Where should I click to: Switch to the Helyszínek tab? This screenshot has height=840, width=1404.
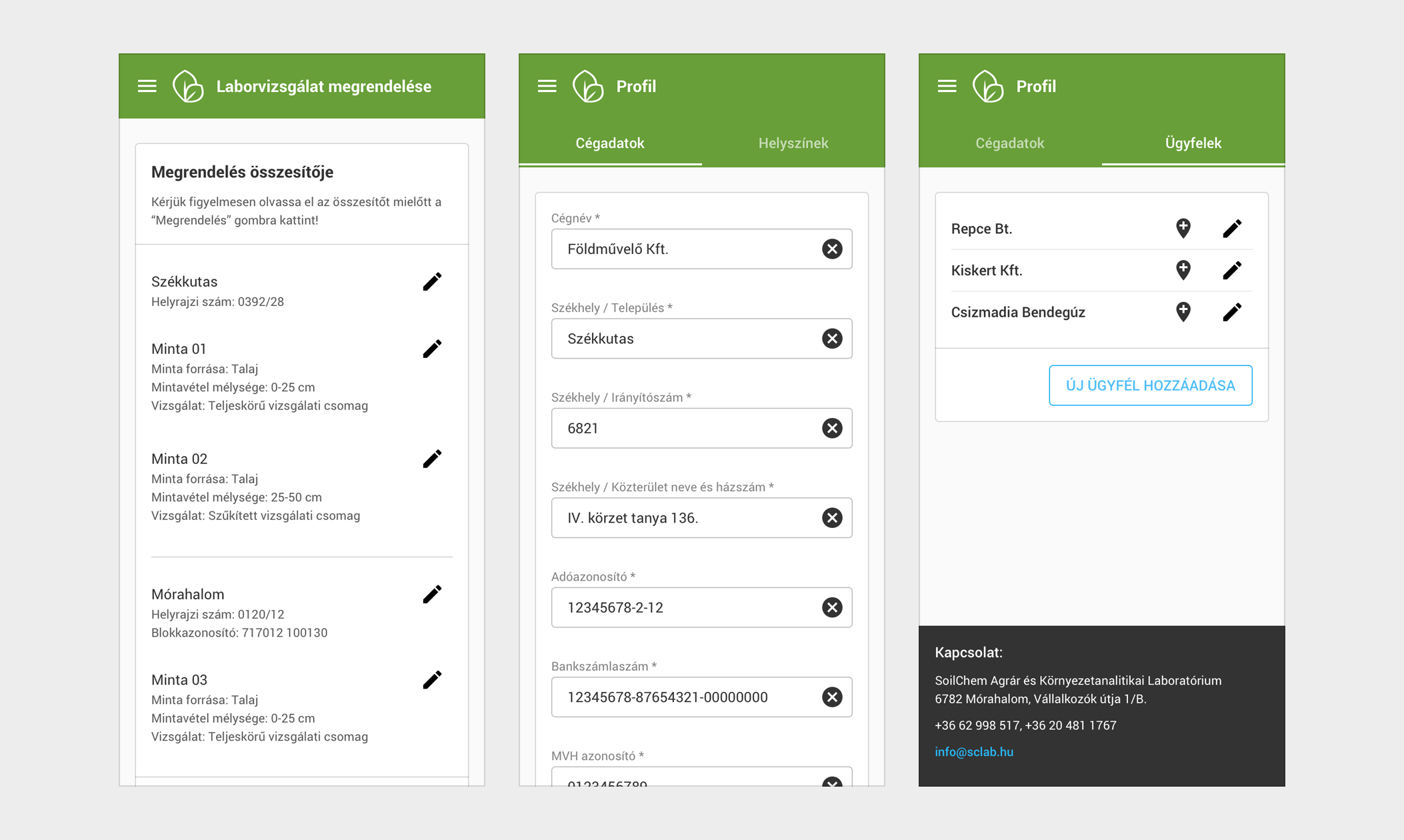[793, 143]
